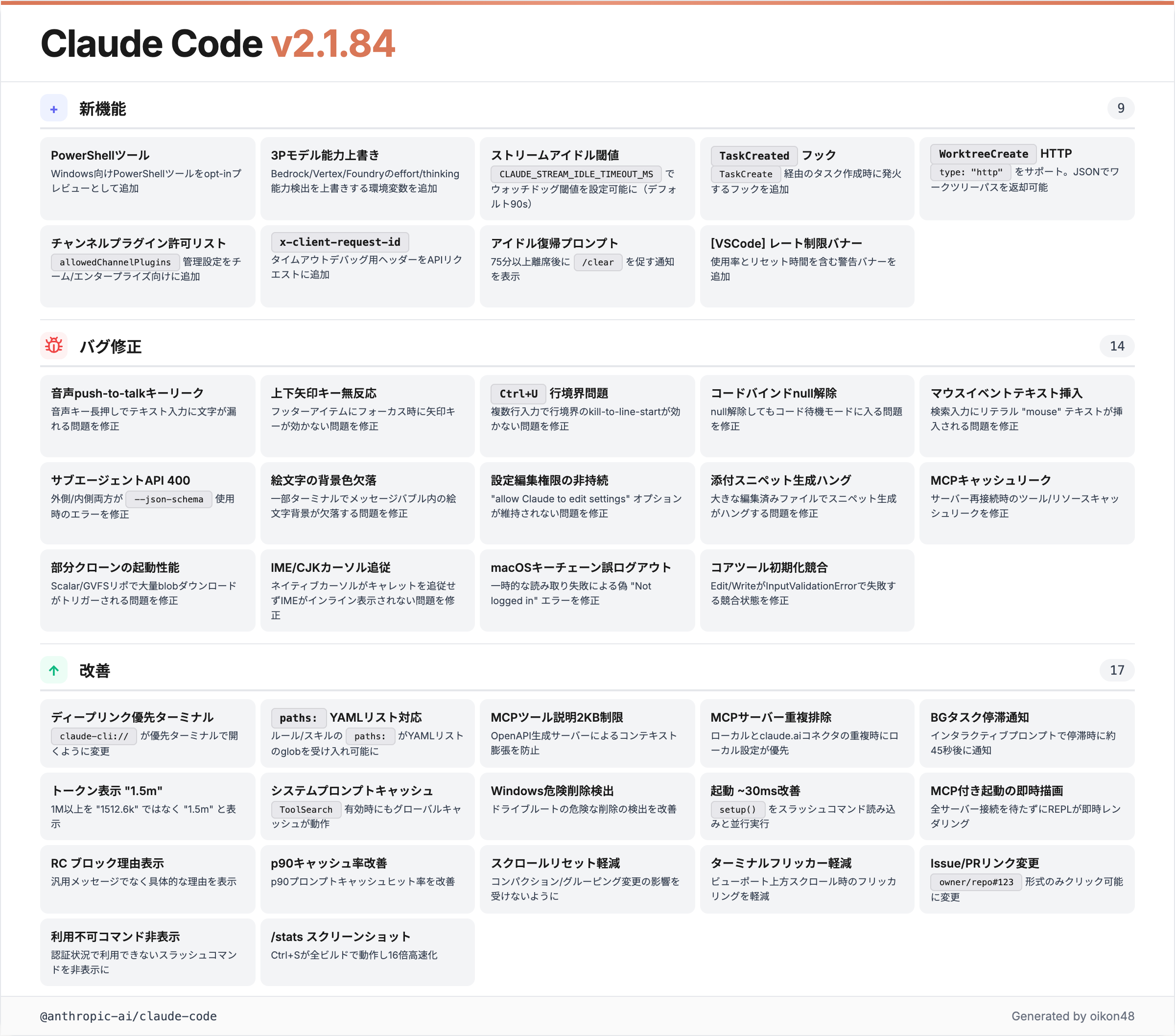This screenshot has width=1175, height=1036.
Task: Open the "3Pモデル能力上書き" card title
Action: point(325,155)
